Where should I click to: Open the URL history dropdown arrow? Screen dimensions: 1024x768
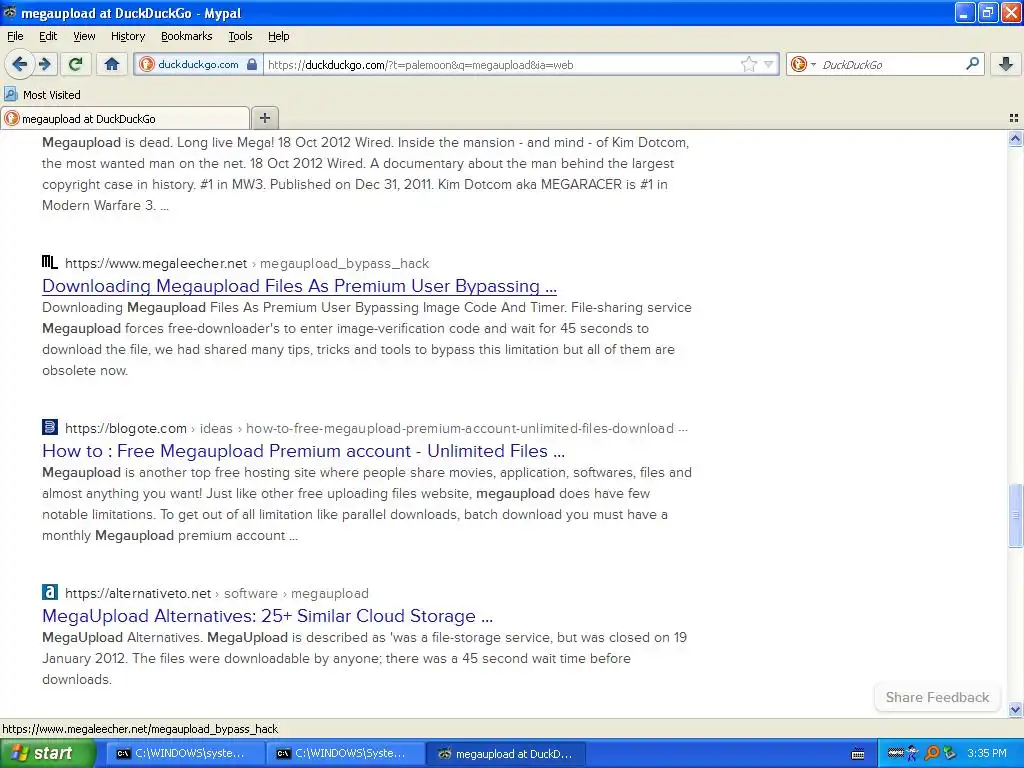coord(769,65)
